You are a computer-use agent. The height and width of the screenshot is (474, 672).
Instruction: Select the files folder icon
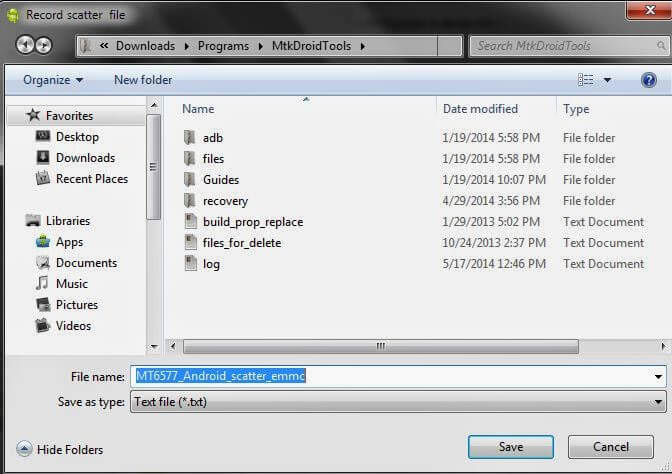(189, 159)
